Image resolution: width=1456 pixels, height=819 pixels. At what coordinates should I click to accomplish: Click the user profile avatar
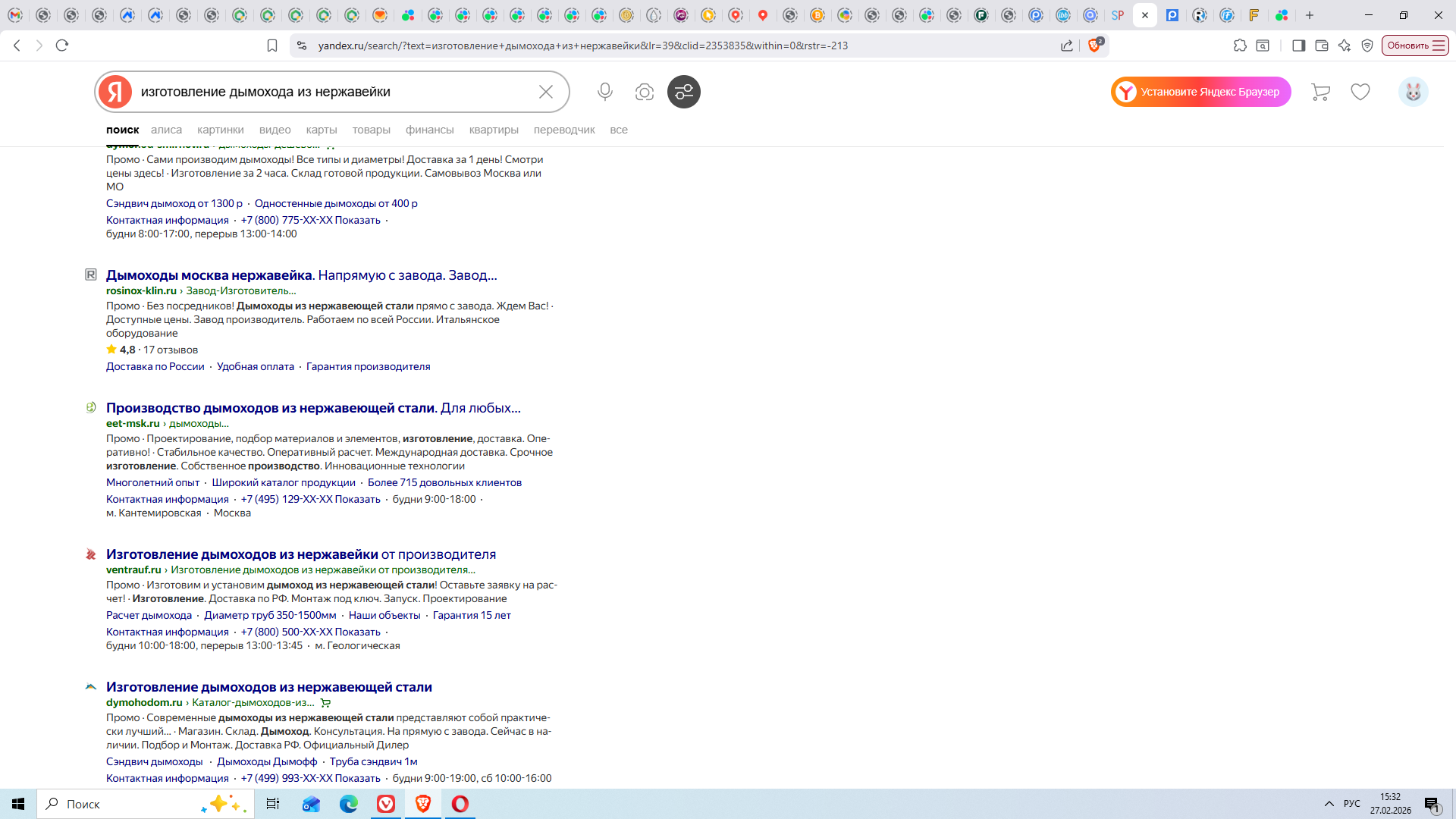coord(1413,92)
